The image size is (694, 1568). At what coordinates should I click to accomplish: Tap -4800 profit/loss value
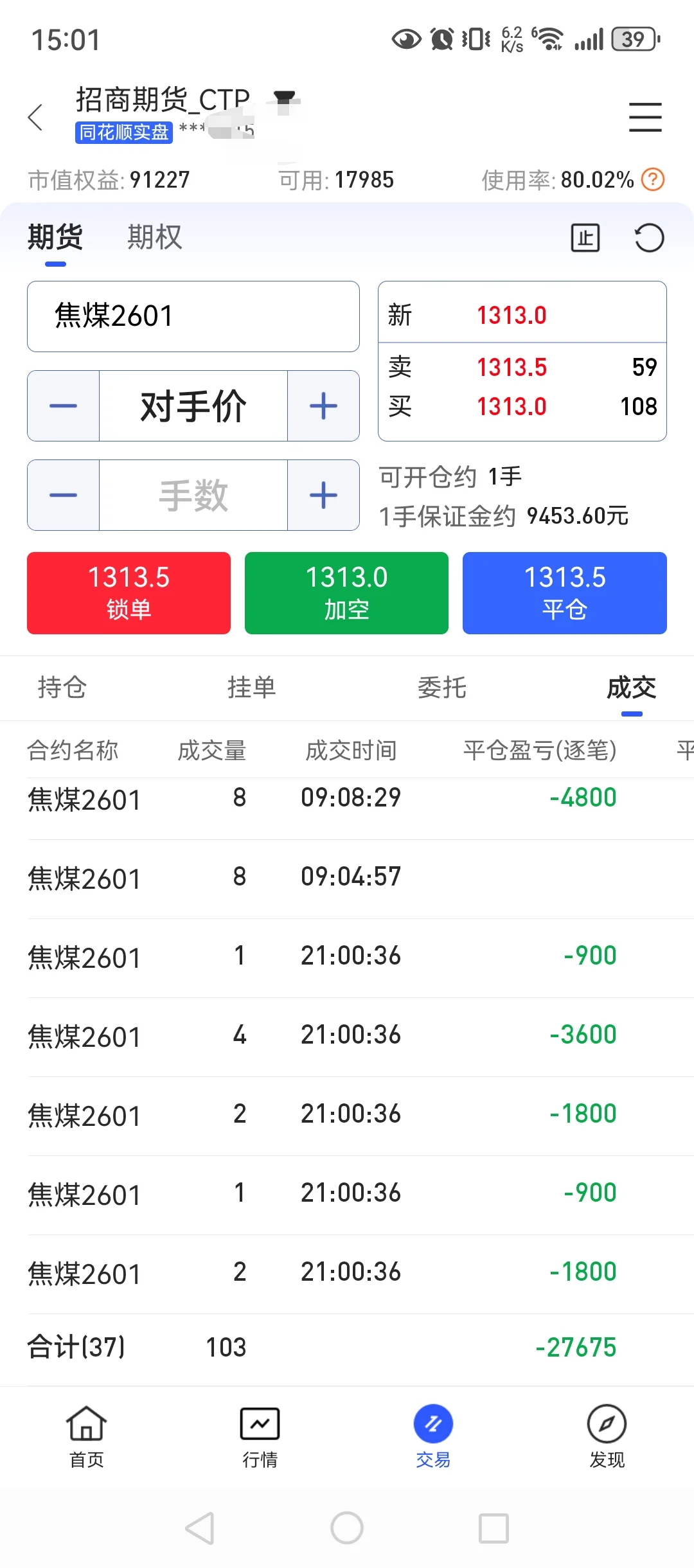[x=583, y=797]
